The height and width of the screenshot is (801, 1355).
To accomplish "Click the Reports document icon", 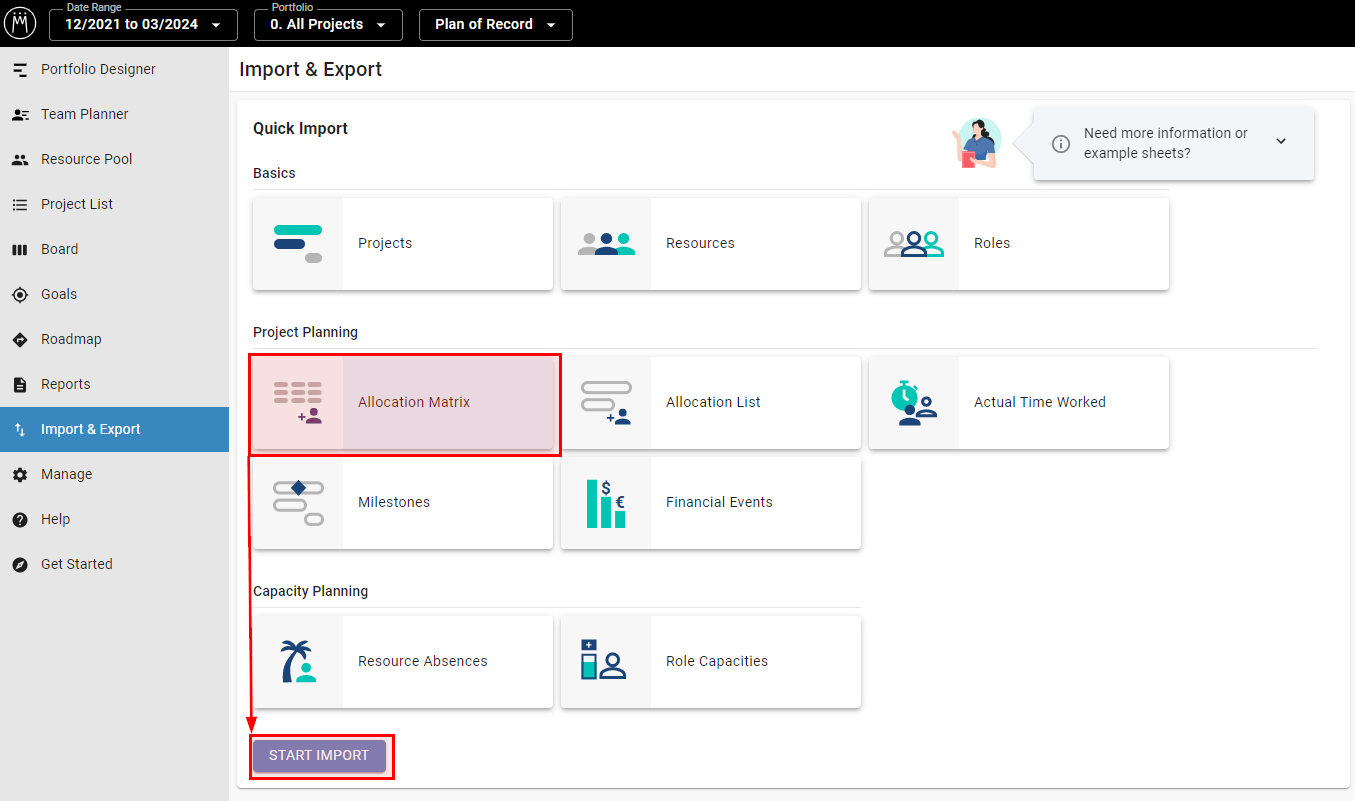I will (x=20, y=384).
